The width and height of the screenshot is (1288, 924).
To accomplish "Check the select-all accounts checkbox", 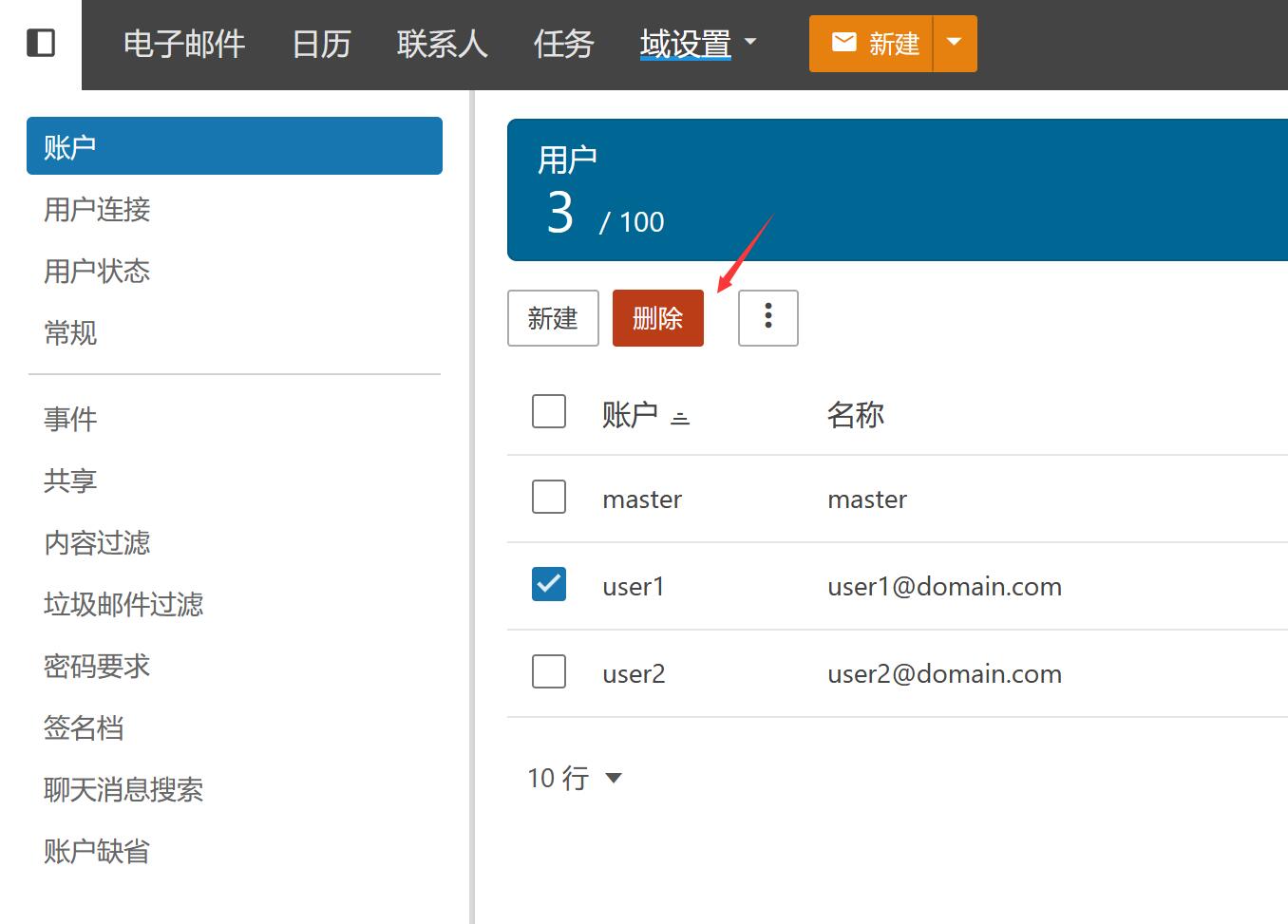I will point(549,411).
